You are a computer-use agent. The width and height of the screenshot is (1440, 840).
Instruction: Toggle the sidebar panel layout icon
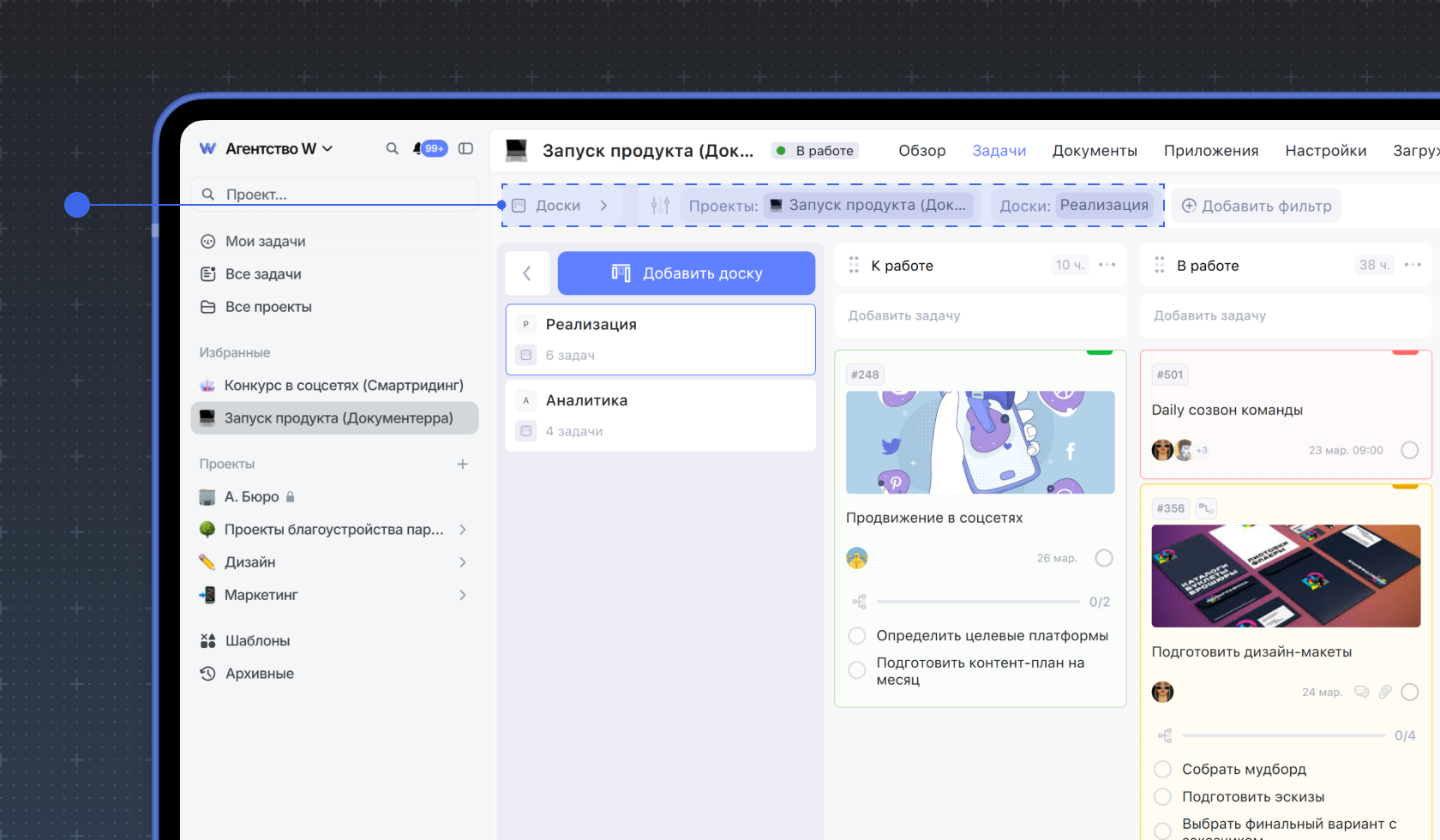click(x=465, y=148)
